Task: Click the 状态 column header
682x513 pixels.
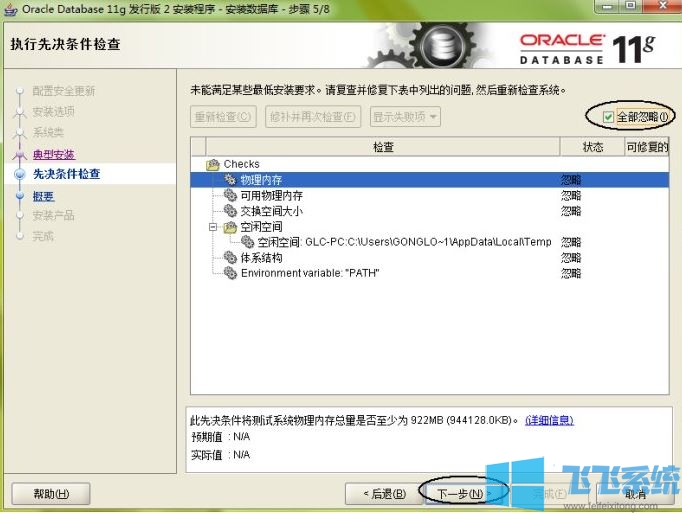Action: point(593,147)
